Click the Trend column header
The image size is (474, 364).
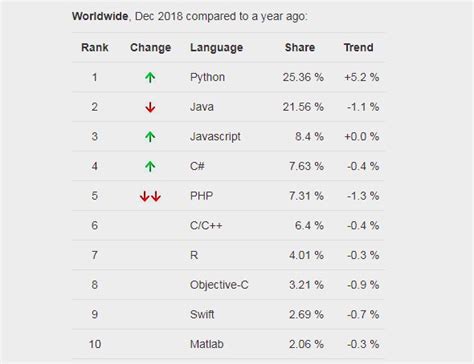coord(358,47)
